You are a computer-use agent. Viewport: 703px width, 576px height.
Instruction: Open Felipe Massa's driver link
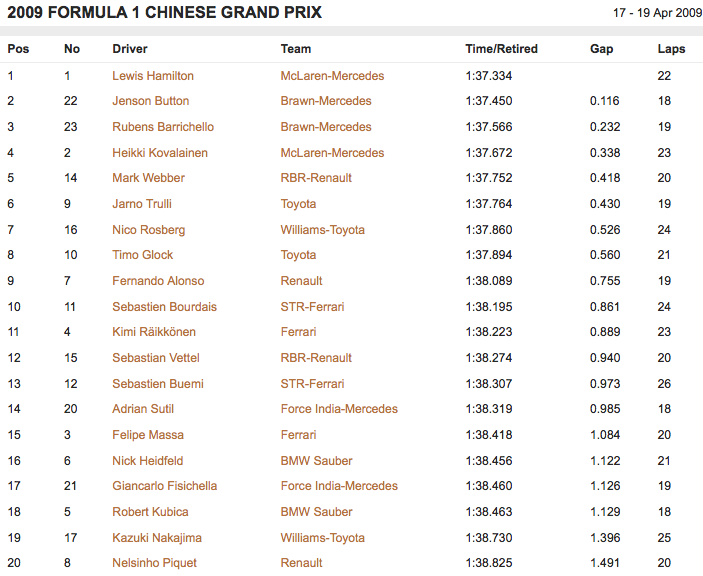tap(146, 435)
